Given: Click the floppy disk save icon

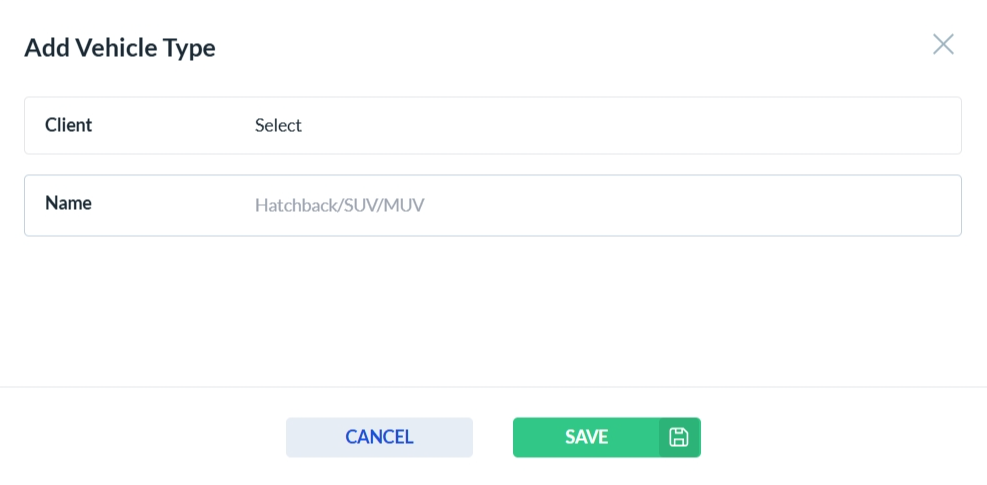Looking at the screenshot, I should pyautogui.click(x=679, y=437).
